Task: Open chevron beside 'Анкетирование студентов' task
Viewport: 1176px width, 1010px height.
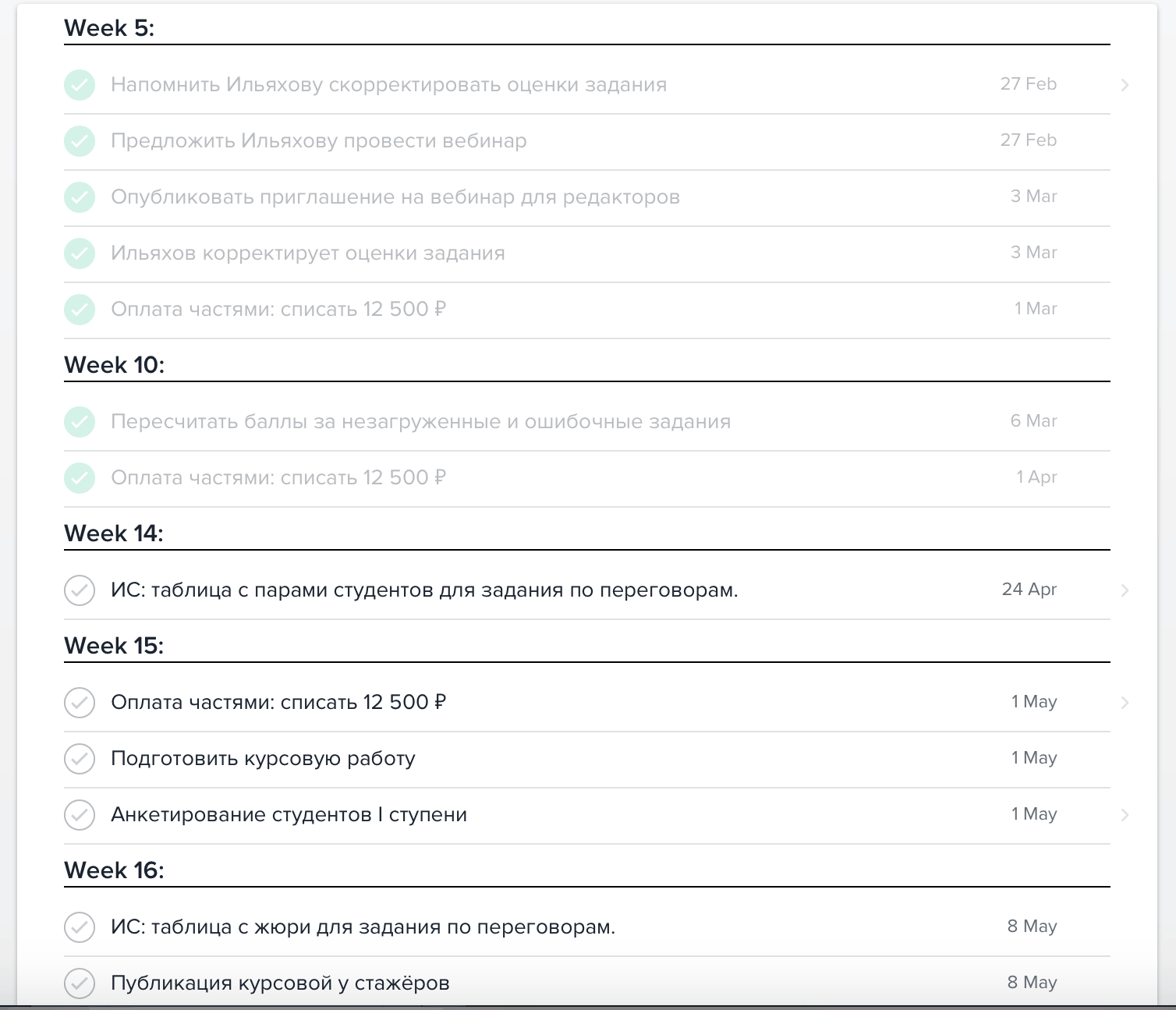Action: (x=1125, y=815)
